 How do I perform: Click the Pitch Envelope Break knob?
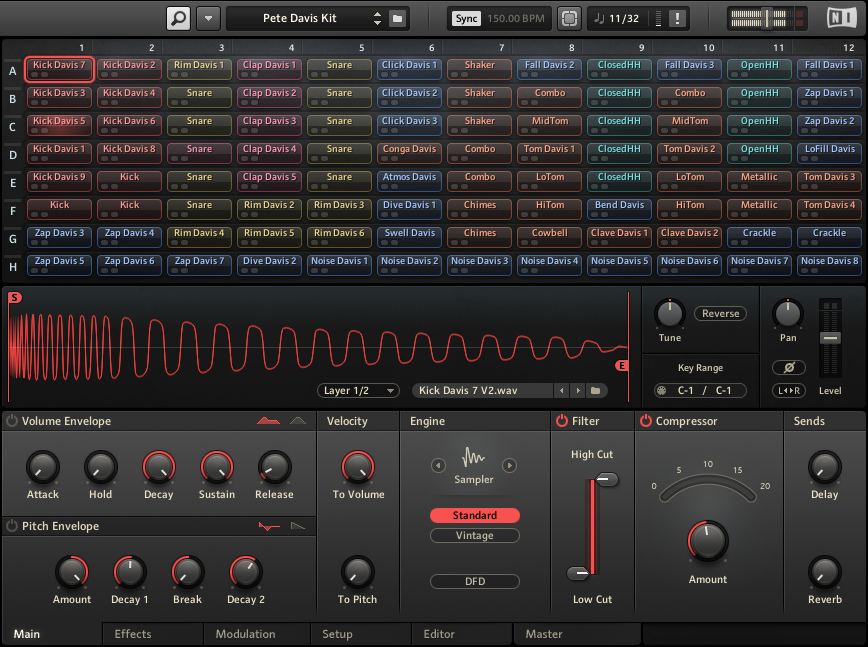click(x=188, y=572)
